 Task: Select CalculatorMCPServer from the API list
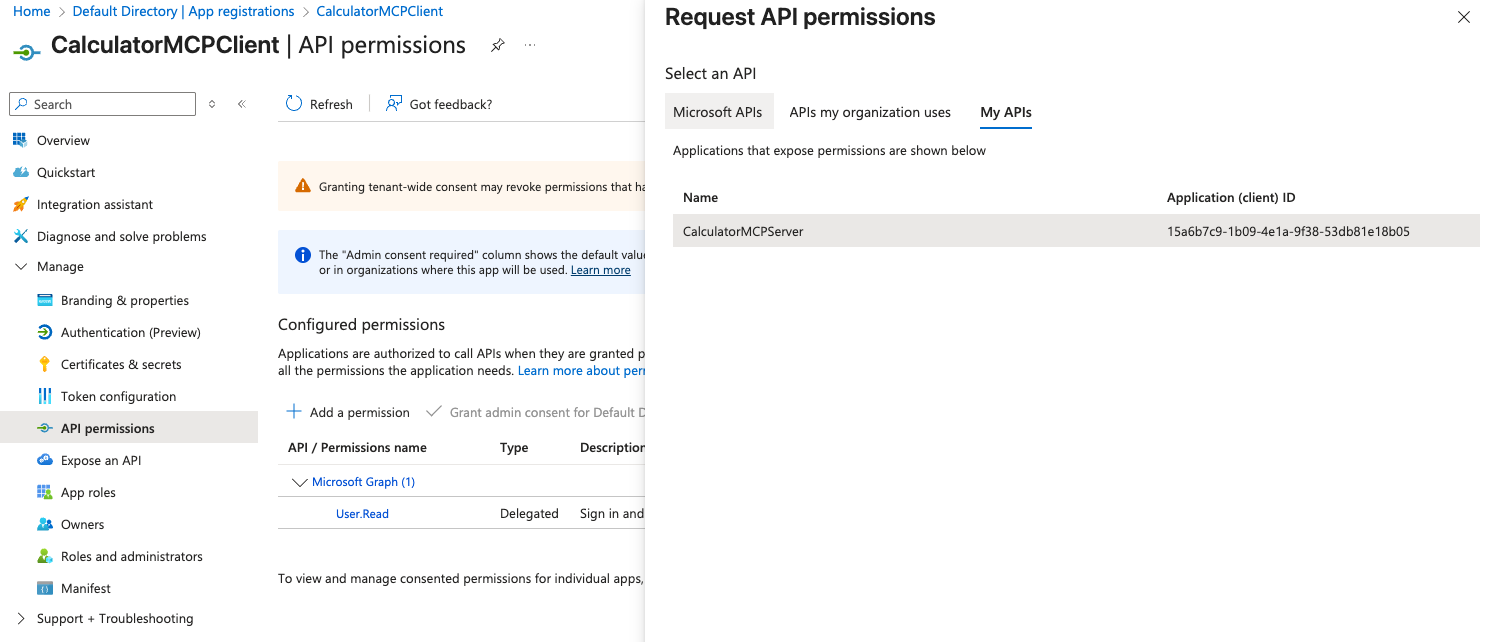coord(743,231)
